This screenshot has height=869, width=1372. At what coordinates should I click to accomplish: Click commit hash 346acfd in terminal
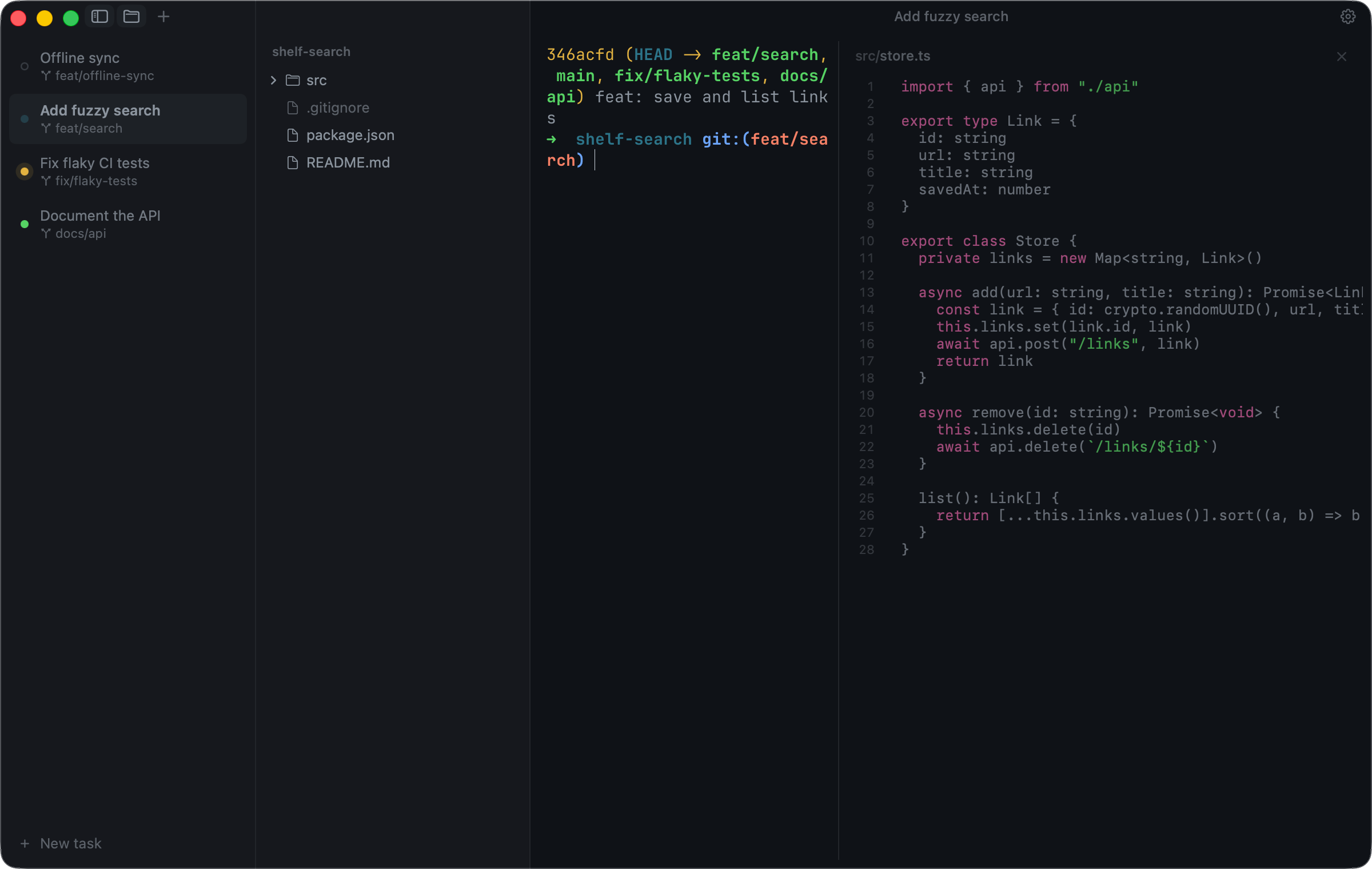click(580, 54)
